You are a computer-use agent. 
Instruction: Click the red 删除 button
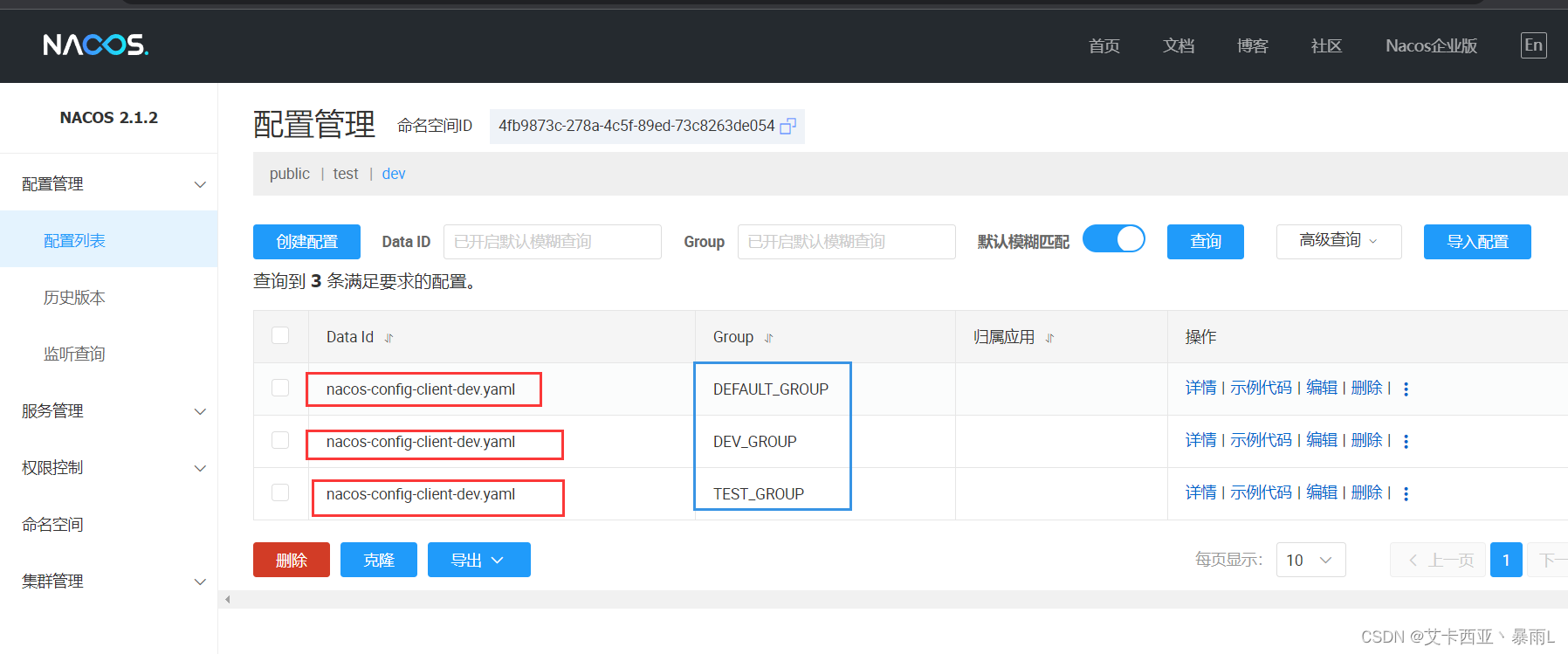(292, 560)
